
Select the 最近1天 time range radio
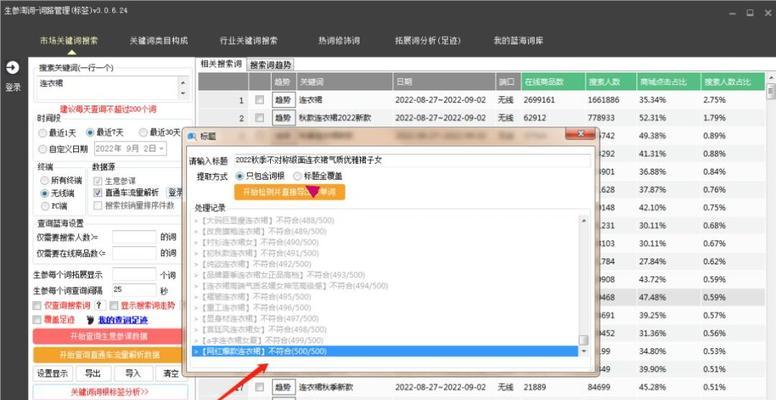(43, 133)
